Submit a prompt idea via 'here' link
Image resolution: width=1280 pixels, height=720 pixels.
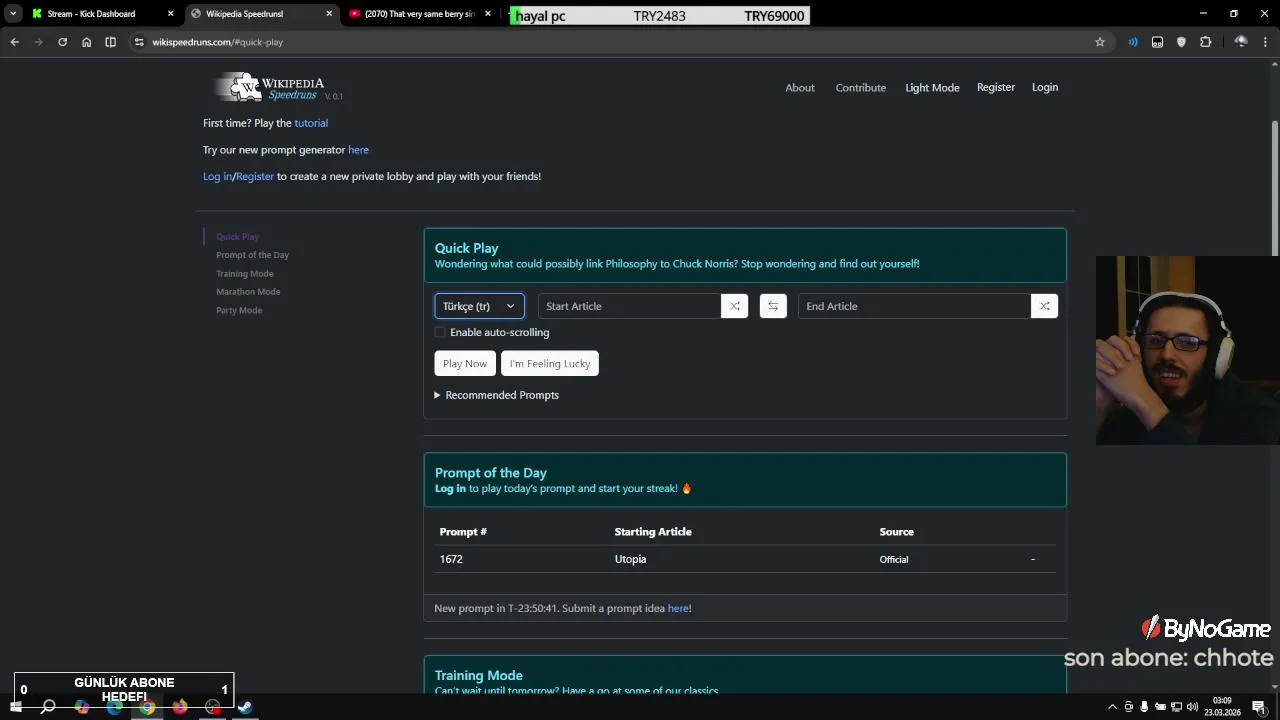coord(678,608)
